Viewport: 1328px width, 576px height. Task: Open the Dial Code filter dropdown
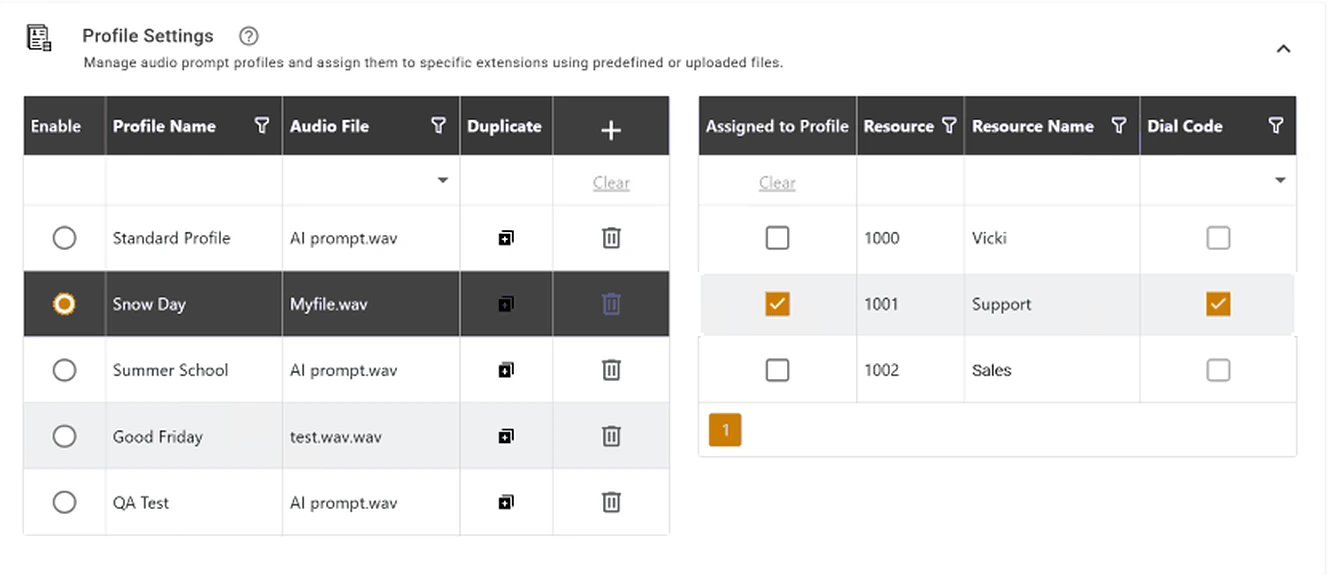click(1280, 181)
